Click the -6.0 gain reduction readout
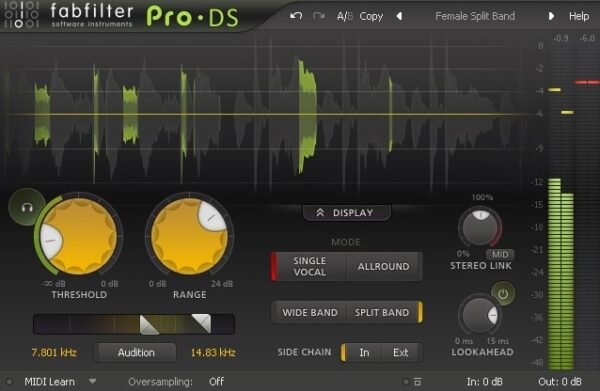The image size is (600, 391). 587,38
